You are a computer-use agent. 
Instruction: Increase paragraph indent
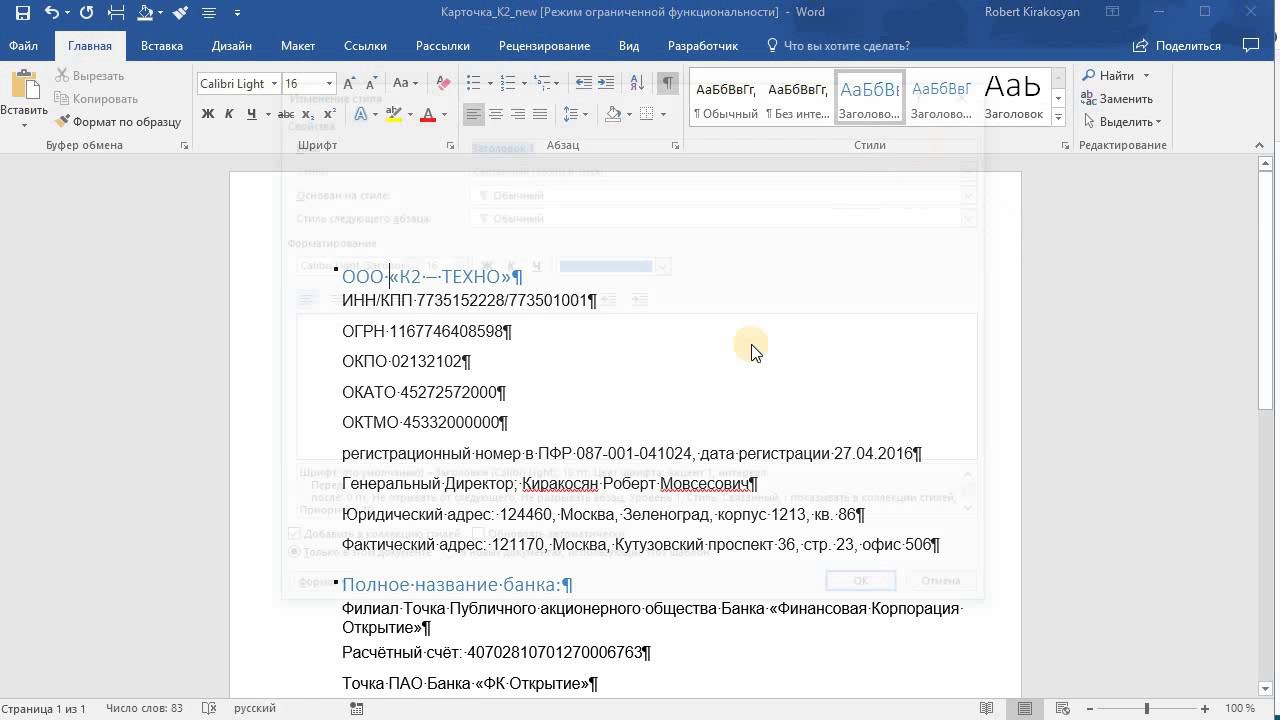pyautogui.click(x=607, y=83)
